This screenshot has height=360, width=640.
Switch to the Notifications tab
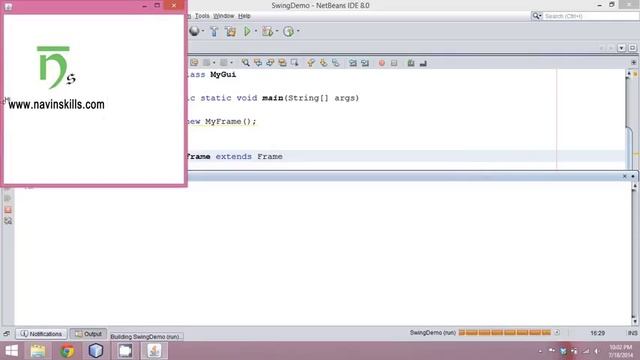[x=41, y=333]
